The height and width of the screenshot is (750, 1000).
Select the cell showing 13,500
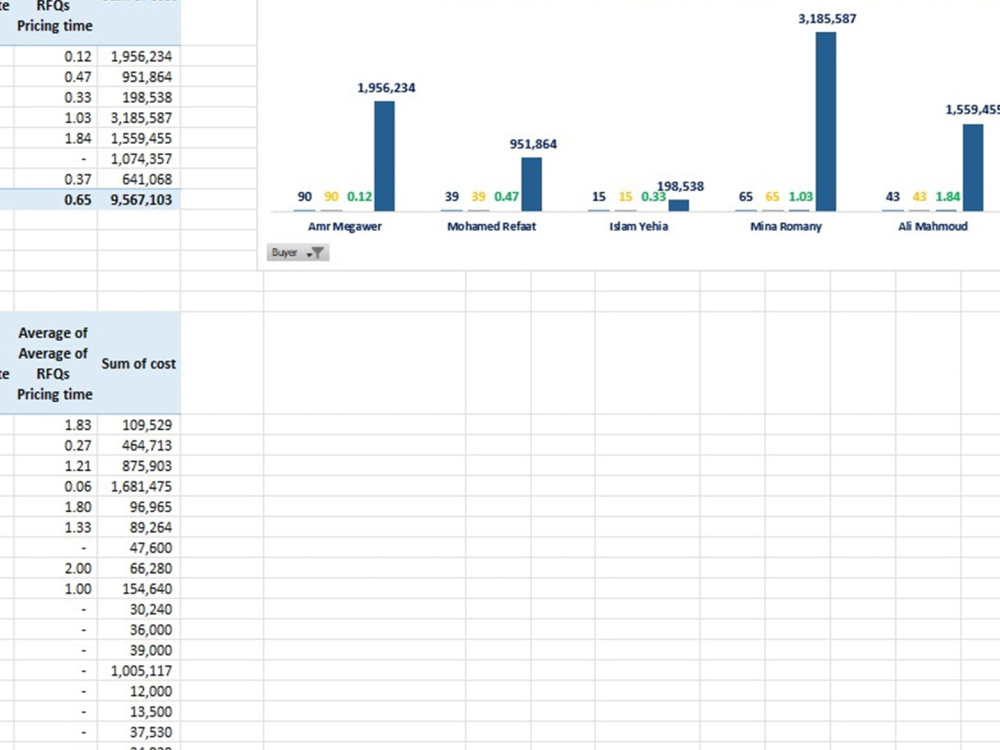pyautogui.click(x=139, y=711)
